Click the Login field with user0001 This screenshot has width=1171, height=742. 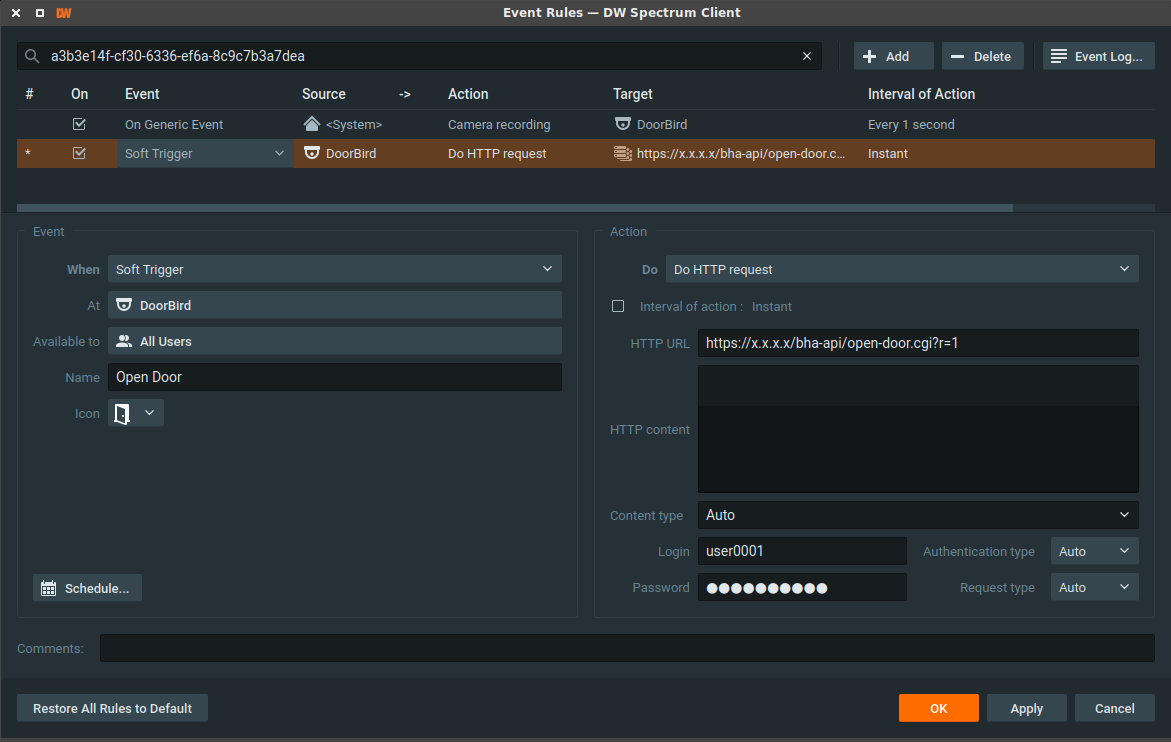pyautogui.click(x=802, y=551)
